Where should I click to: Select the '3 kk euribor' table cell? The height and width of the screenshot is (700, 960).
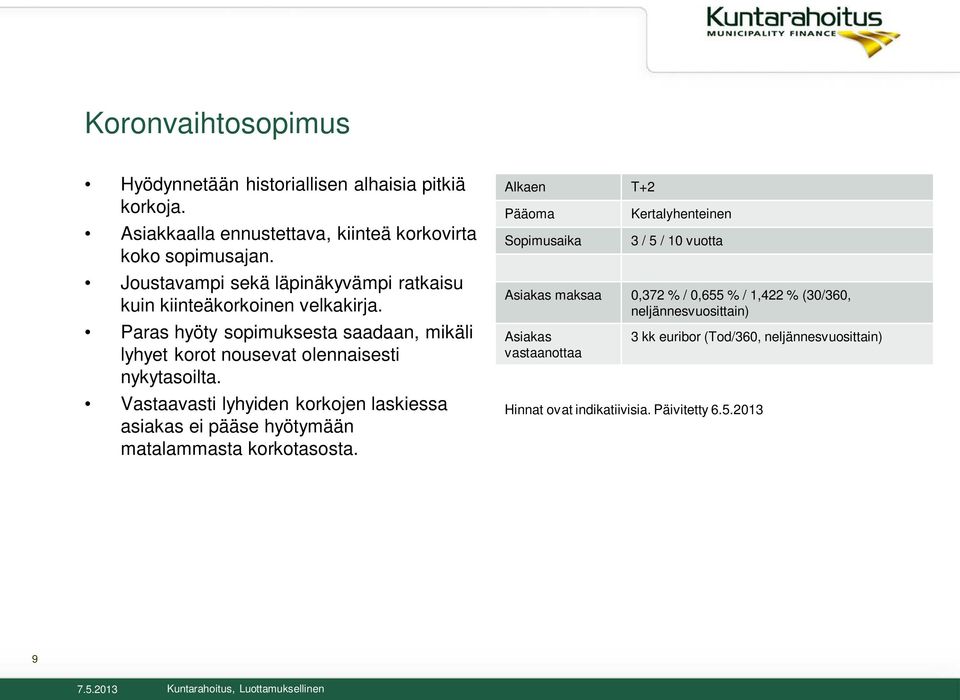777,344
